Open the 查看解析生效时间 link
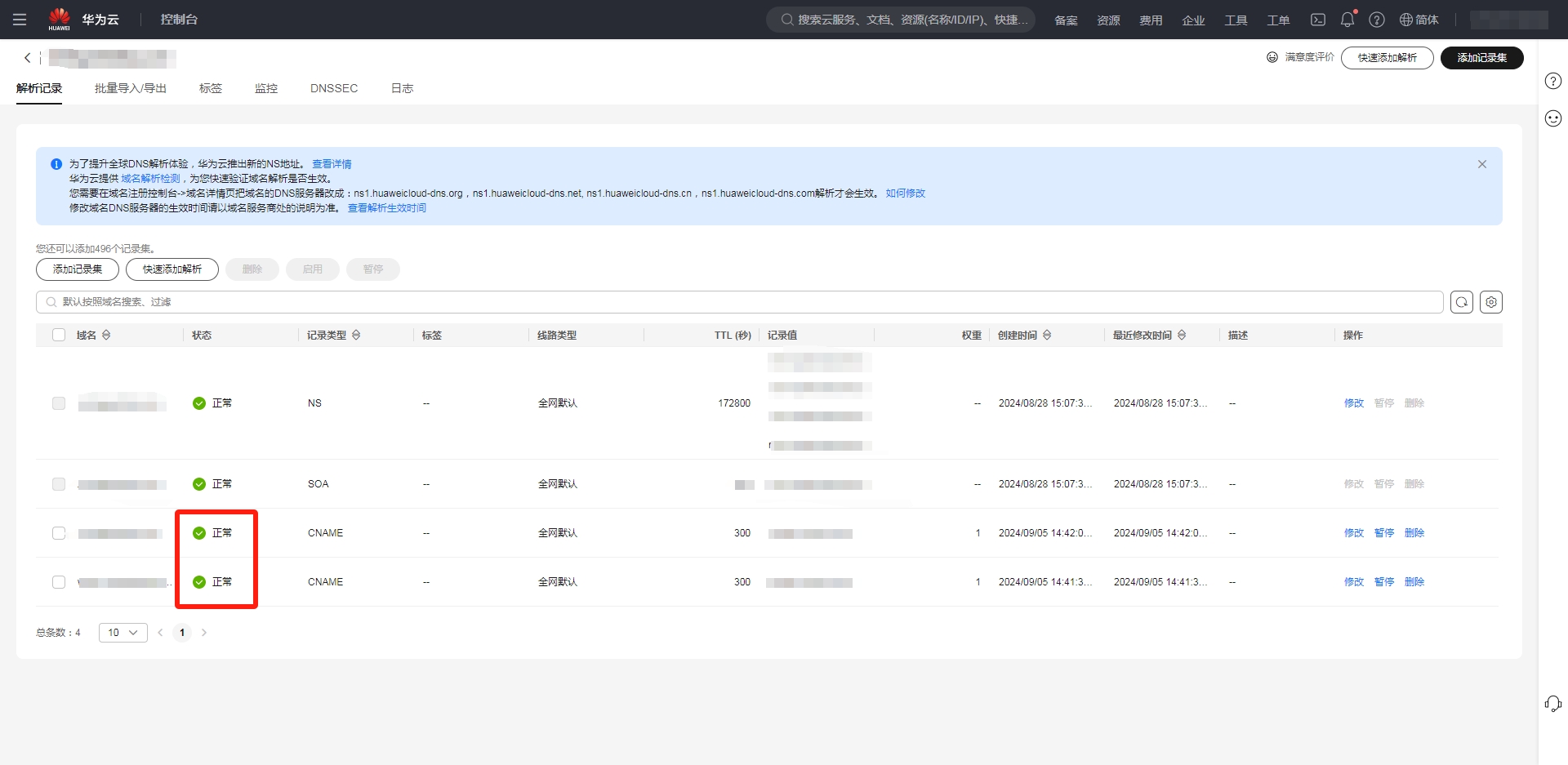1568x765 pixels. coord(387,208)
